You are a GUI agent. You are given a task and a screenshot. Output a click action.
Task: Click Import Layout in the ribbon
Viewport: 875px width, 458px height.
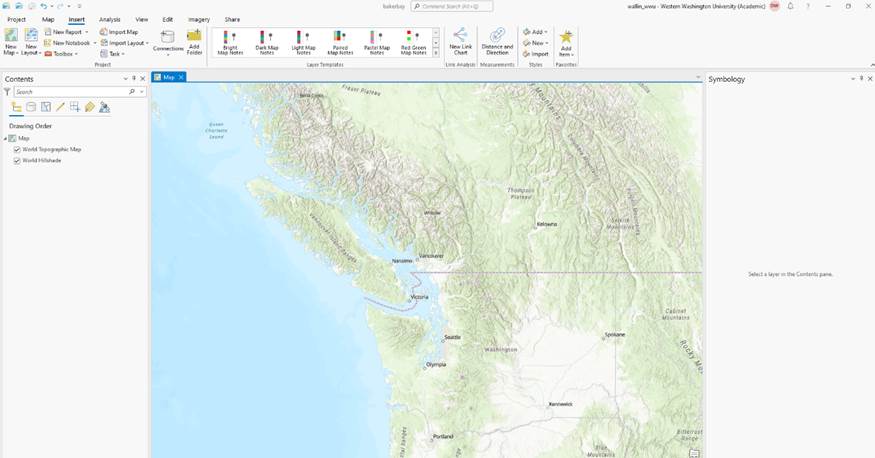click(123, 43)
